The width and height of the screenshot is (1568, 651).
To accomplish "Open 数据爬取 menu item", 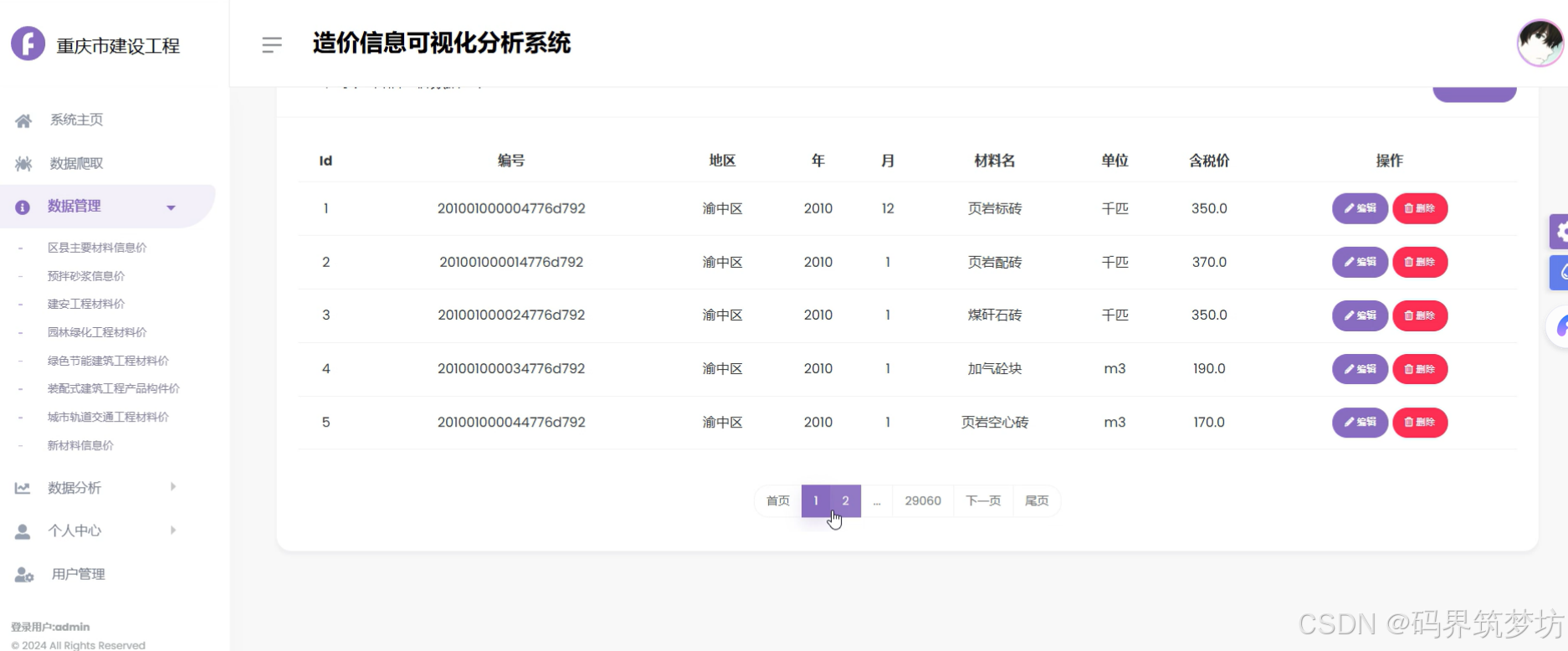I will pyautogui.click(x=76, y=163).
